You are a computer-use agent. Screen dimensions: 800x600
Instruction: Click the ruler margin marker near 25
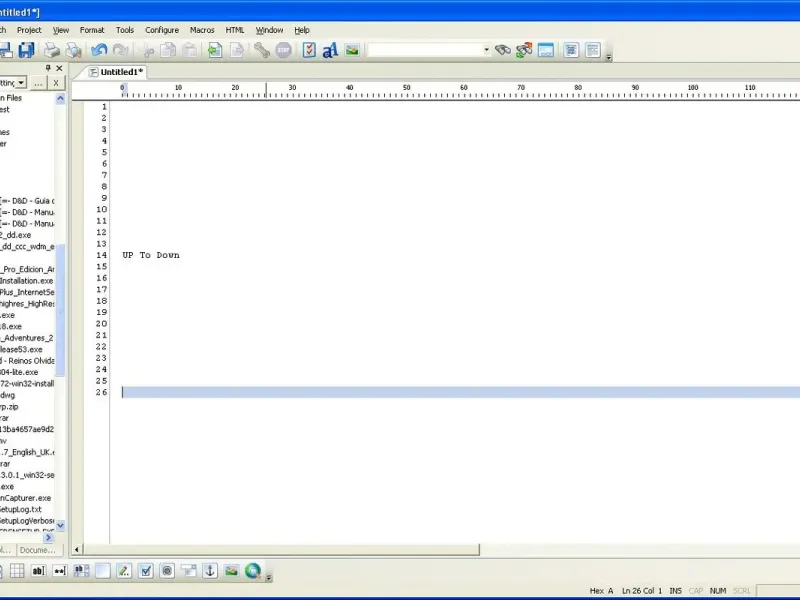[x=266, y=90]
